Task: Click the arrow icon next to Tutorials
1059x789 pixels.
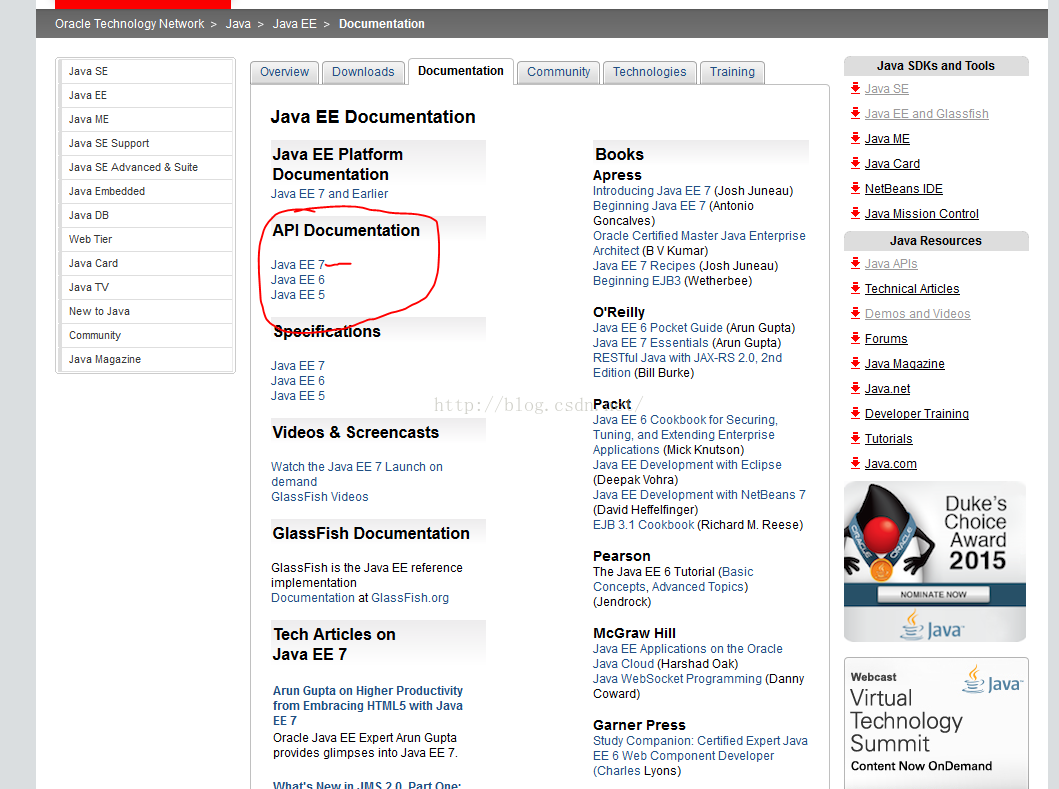Action: point(855,438)
